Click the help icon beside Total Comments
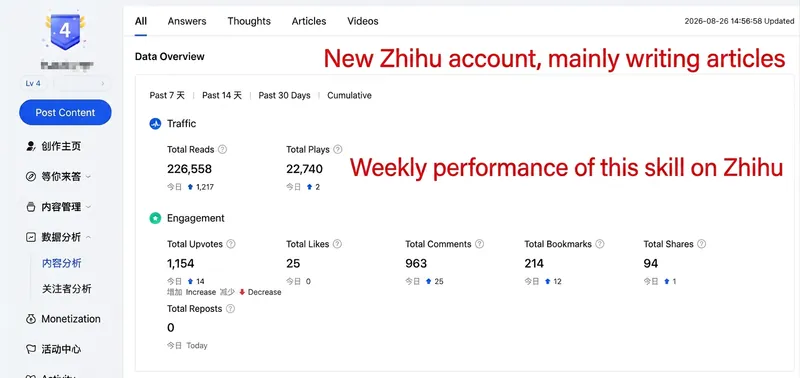This screenshot has width=800, height=378. click(x=479, y=244)
